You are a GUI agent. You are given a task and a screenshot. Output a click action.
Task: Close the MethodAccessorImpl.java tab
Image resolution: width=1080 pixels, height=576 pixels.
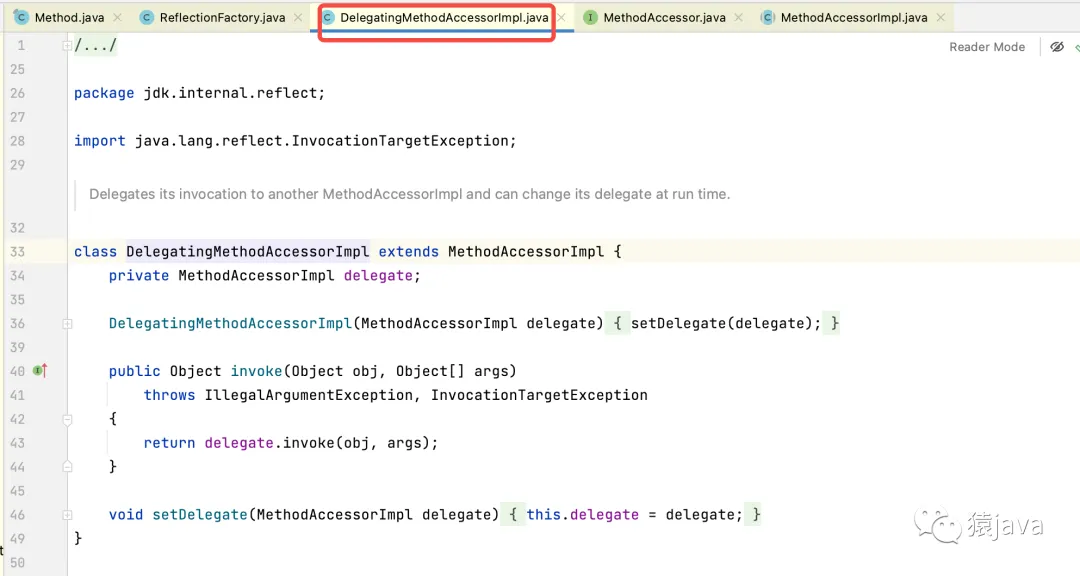[940, 18]
